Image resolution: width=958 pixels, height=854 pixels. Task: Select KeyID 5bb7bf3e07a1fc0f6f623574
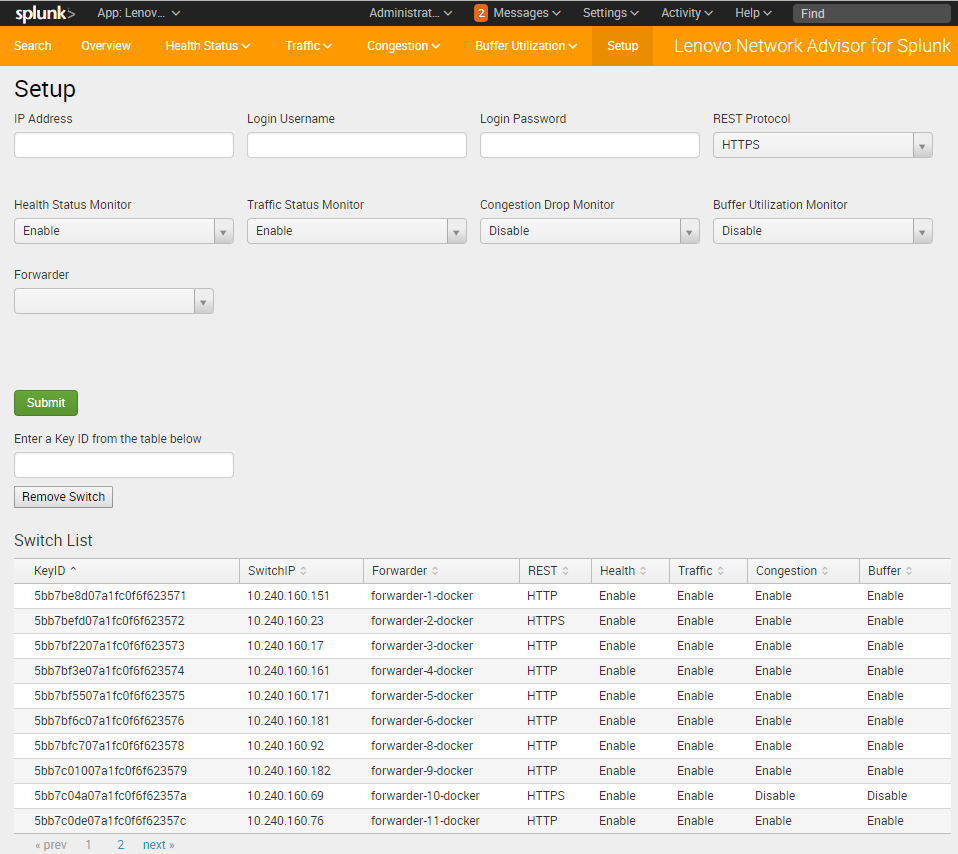pos(109,671)
